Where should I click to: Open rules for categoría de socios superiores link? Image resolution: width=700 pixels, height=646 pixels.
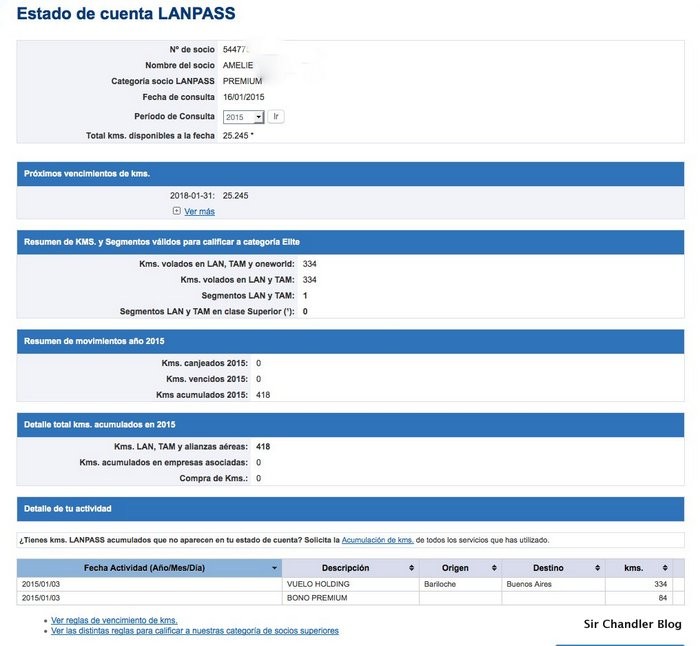pyautogui.click(x=195, y=631)
